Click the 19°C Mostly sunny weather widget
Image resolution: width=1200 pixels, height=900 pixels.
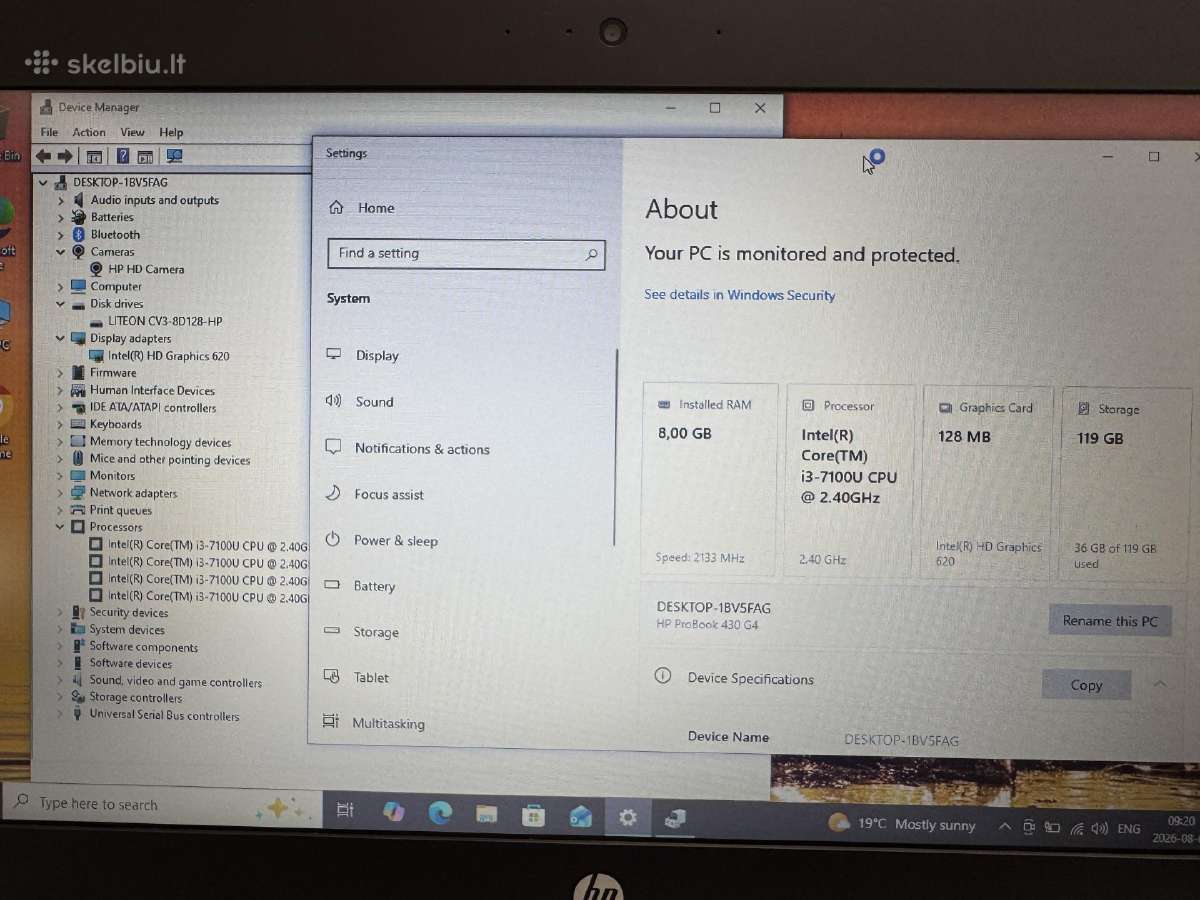tap(904, 823)
